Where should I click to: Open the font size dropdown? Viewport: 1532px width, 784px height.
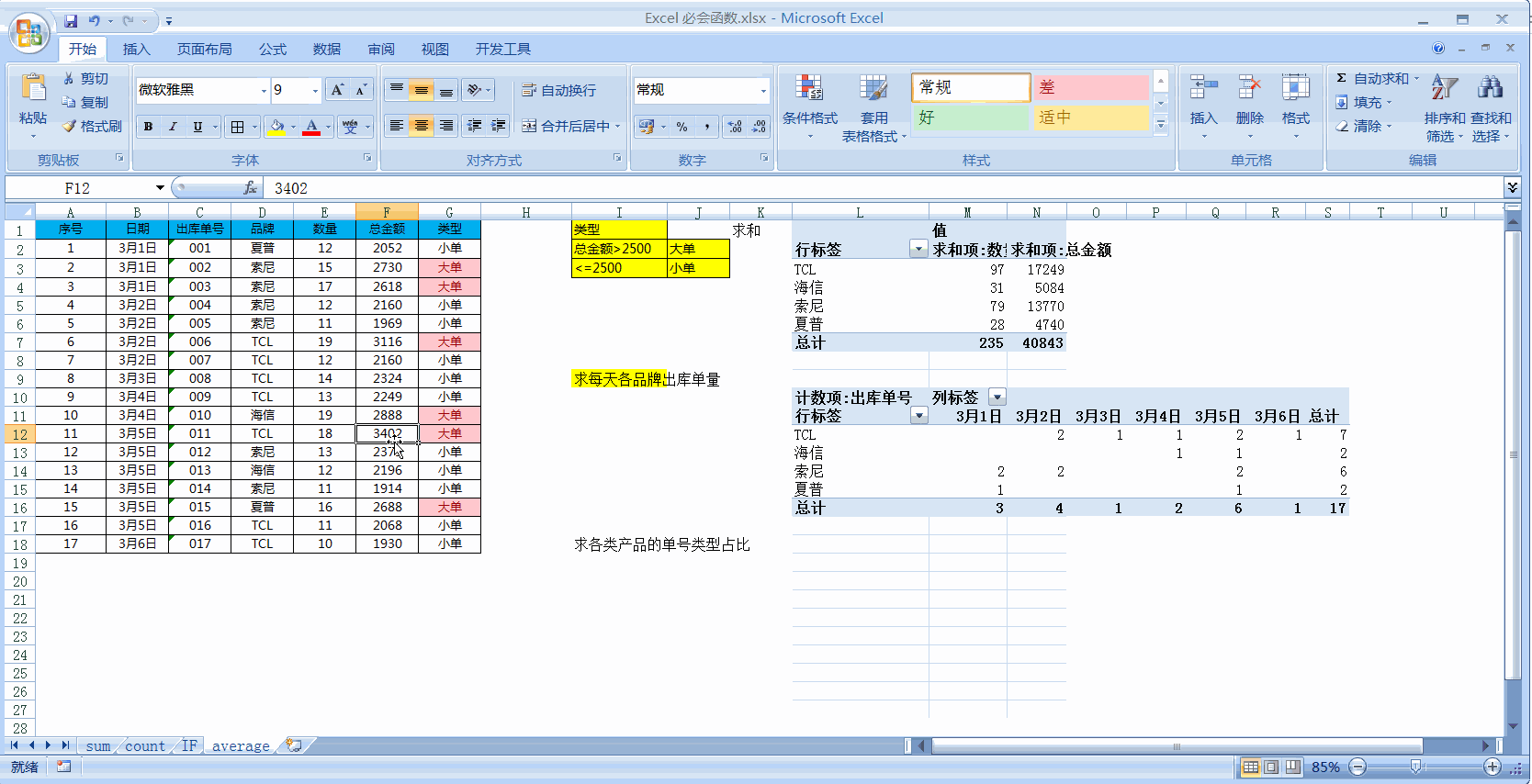pos(315,90)
